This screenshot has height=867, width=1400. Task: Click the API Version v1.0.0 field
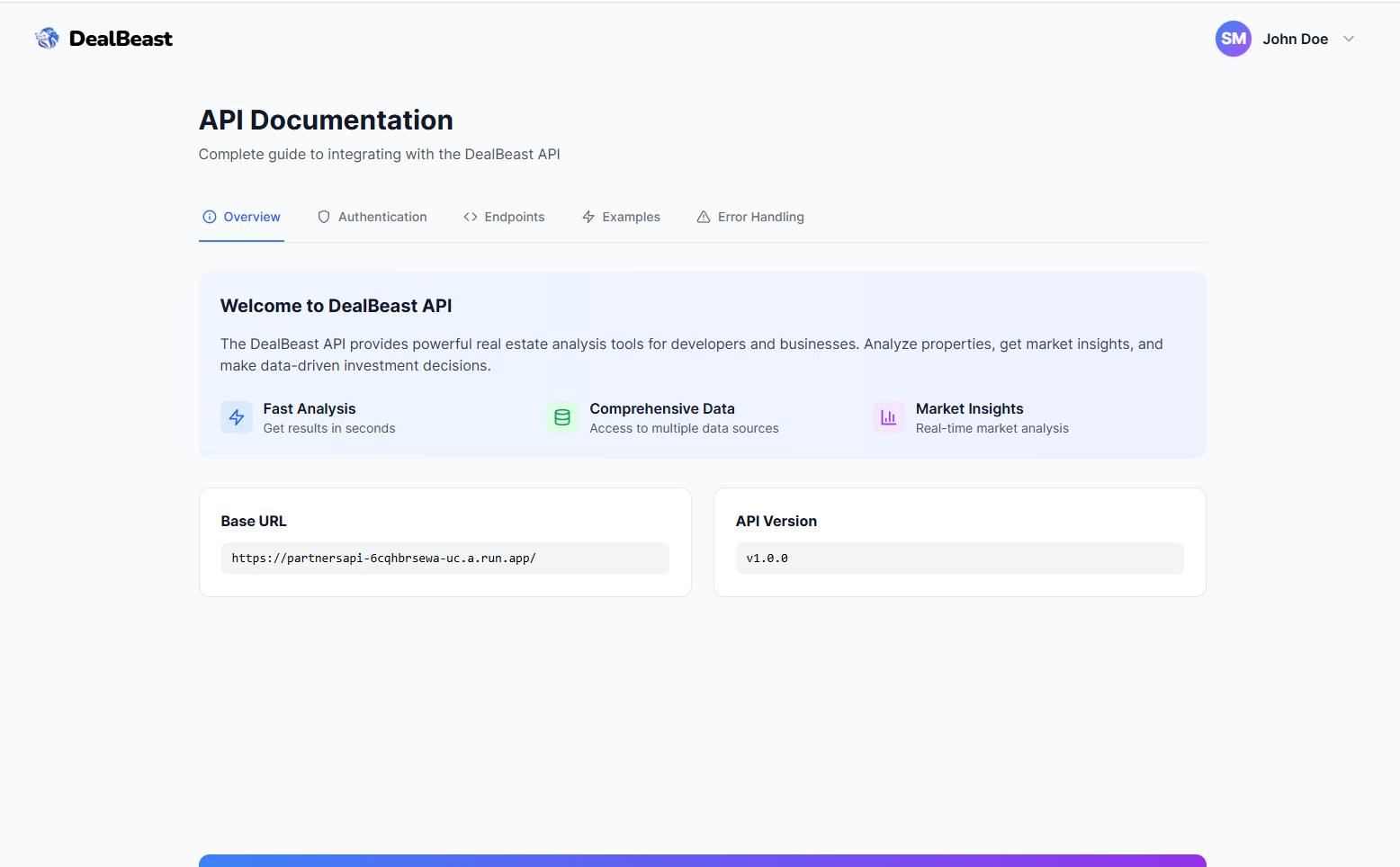point(959,559)
